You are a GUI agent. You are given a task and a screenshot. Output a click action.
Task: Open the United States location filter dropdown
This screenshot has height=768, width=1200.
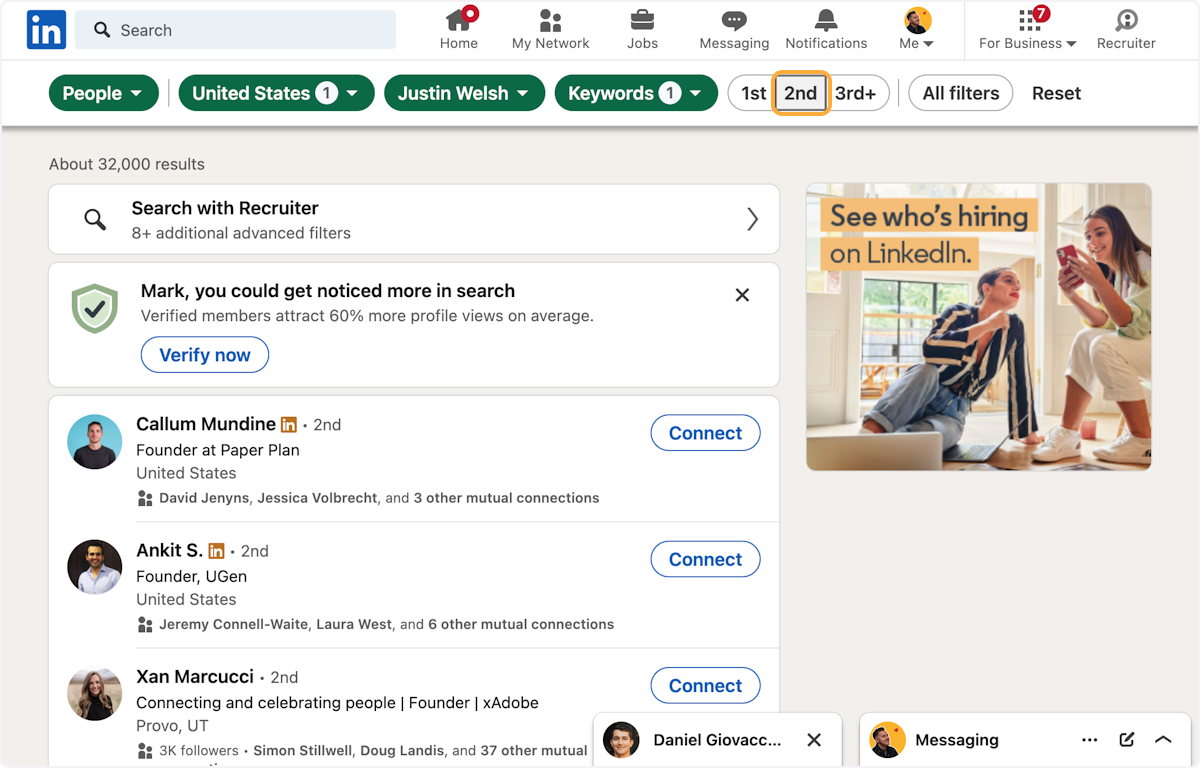276,93
